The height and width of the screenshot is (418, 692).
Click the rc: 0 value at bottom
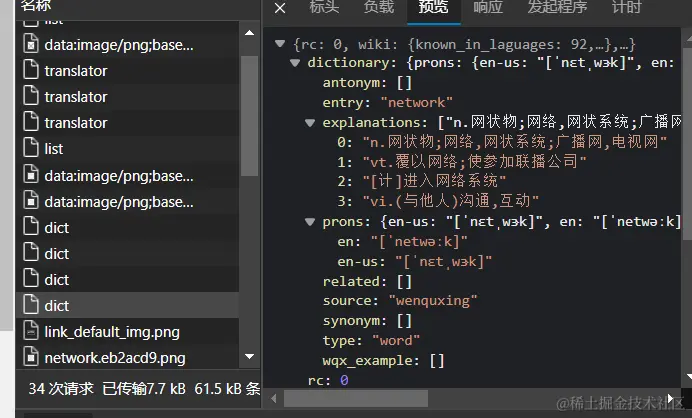(x=344, y=380)
